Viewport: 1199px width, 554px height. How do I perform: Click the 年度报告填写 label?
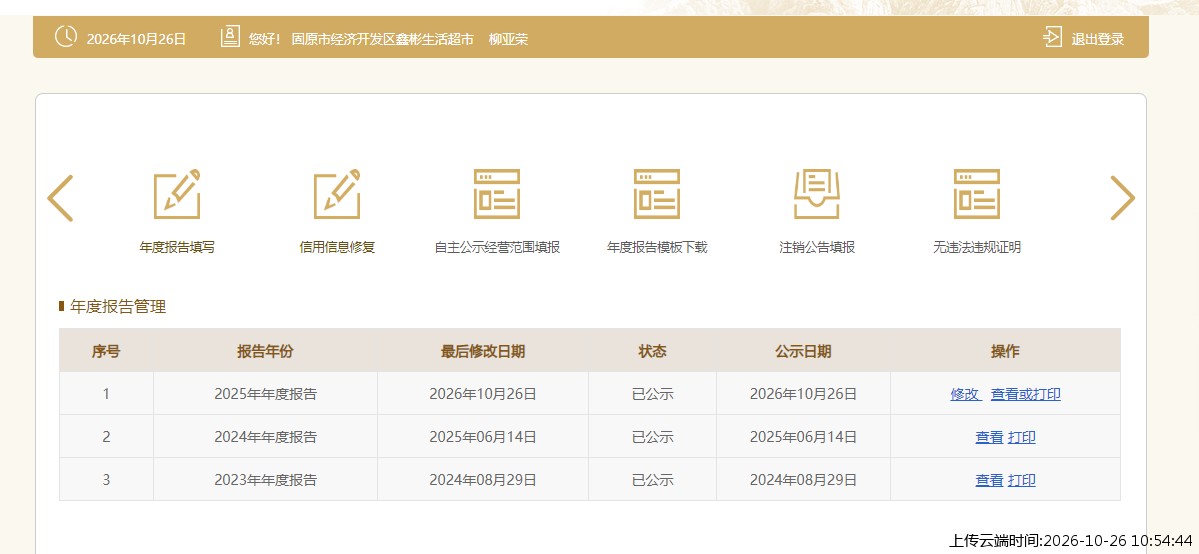177,247
